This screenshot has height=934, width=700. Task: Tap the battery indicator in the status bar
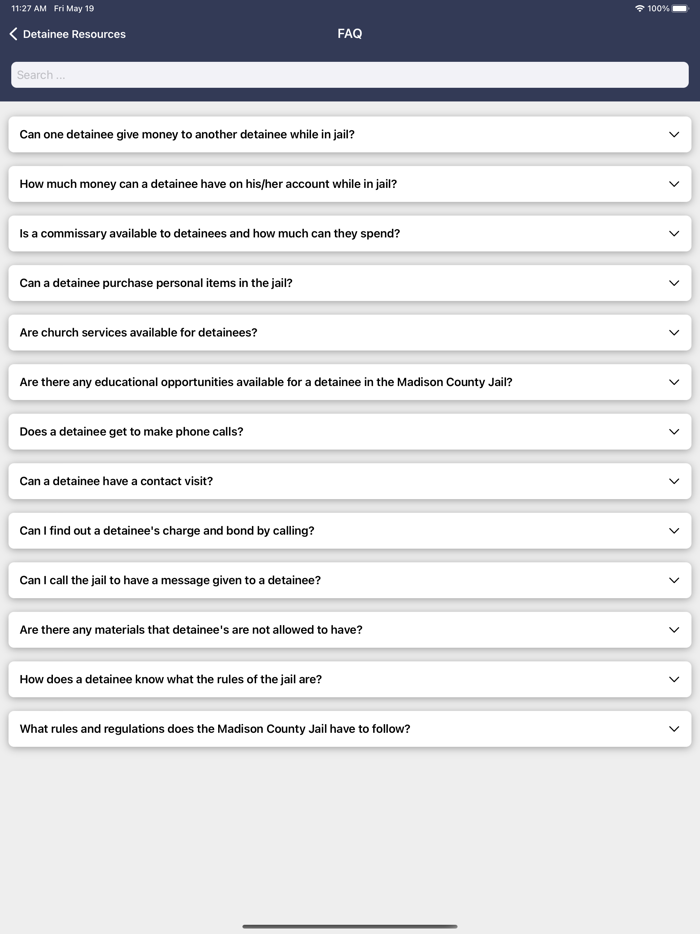coord(681,9)
